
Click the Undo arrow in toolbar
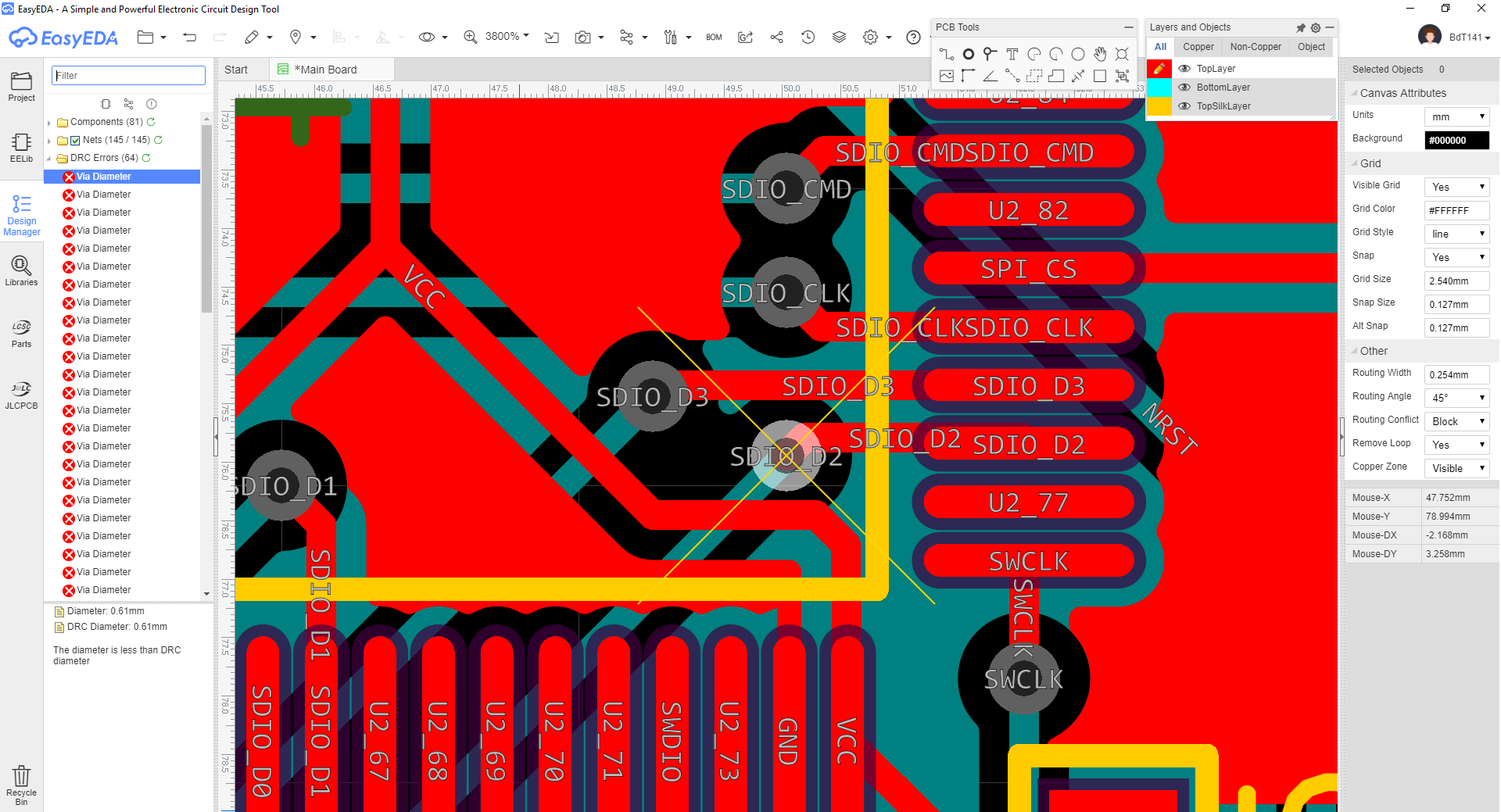click(x=189, y=37)
